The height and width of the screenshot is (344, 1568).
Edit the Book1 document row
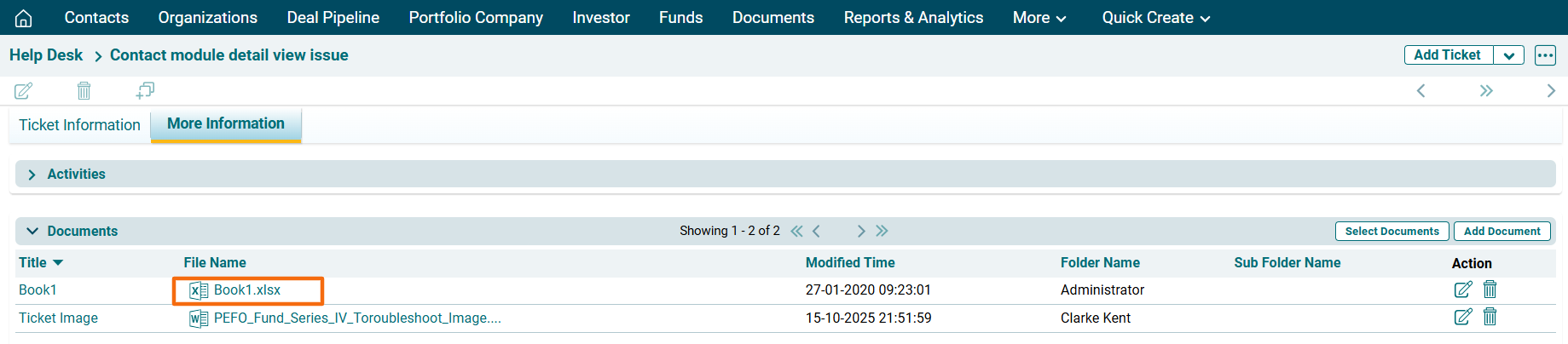1462,290
